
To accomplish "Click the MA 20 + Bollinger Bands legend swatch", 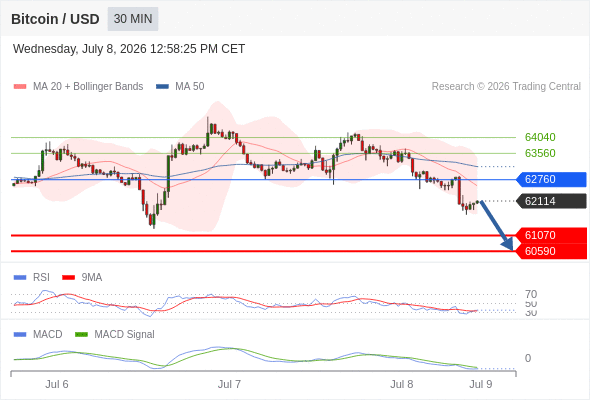I will pos(20,87).
